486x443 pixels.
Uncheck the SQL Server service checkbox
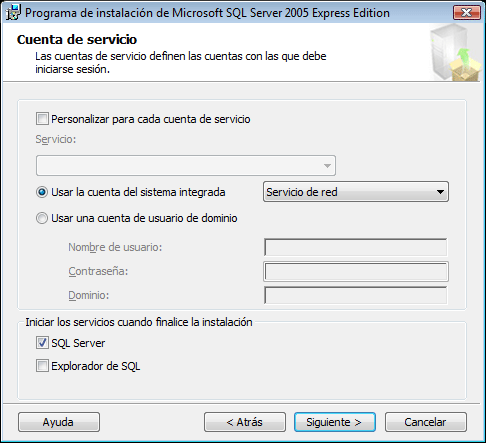(x=42, y=343)
